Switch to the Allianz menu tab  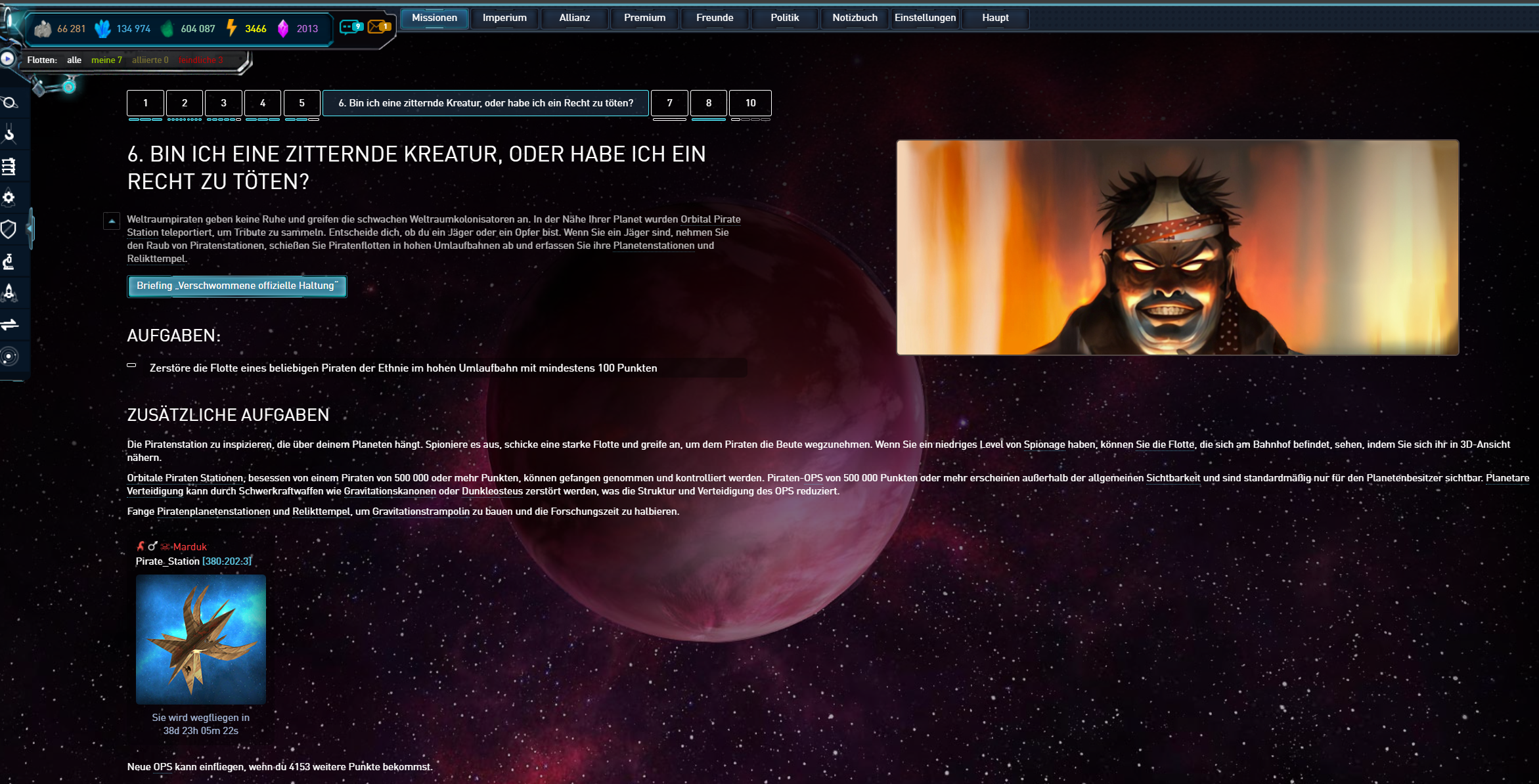click(574, 18)
